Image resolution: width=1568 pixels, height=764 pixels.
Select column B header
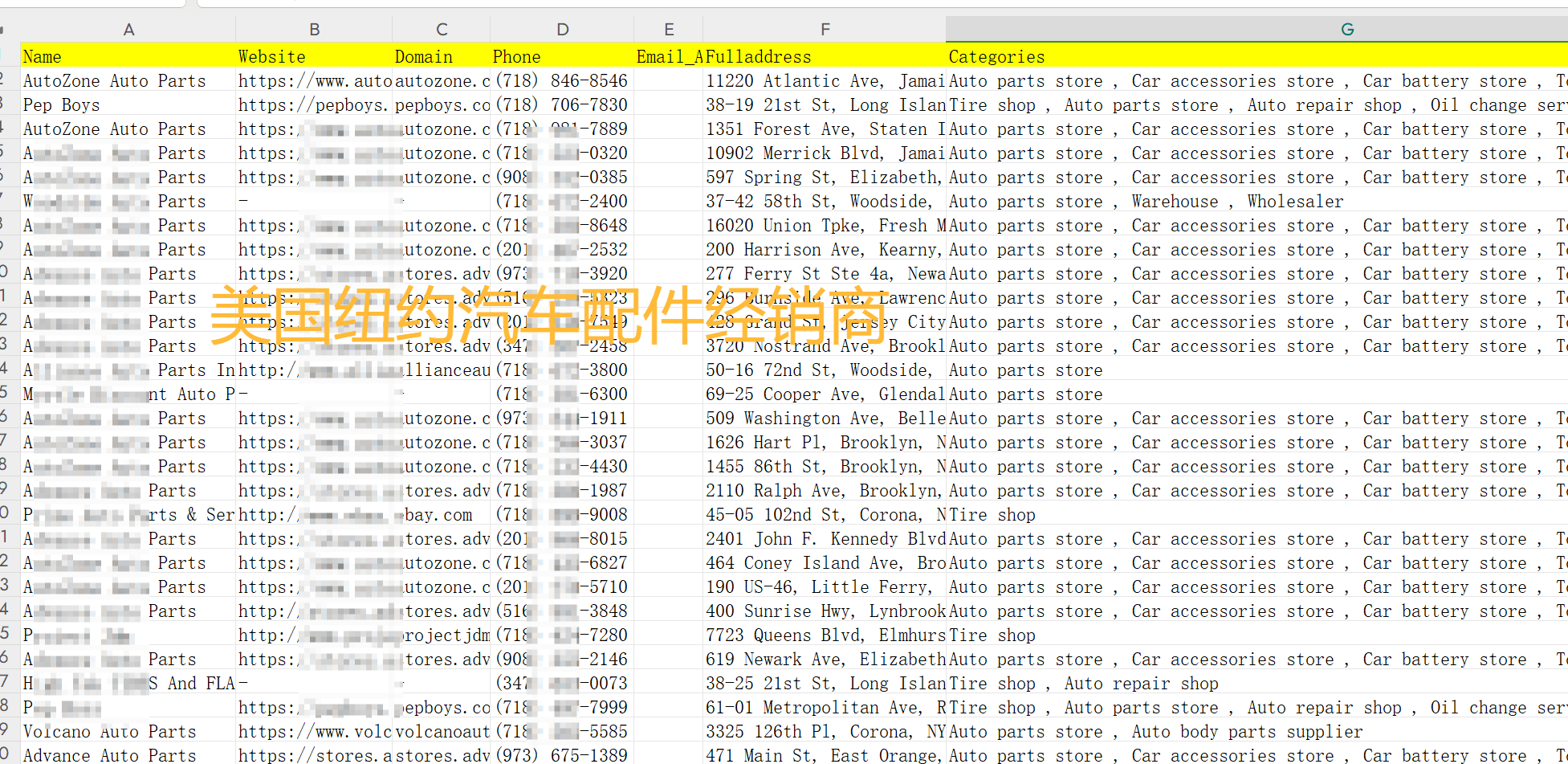pyautogui.click(x=314, y=30)
